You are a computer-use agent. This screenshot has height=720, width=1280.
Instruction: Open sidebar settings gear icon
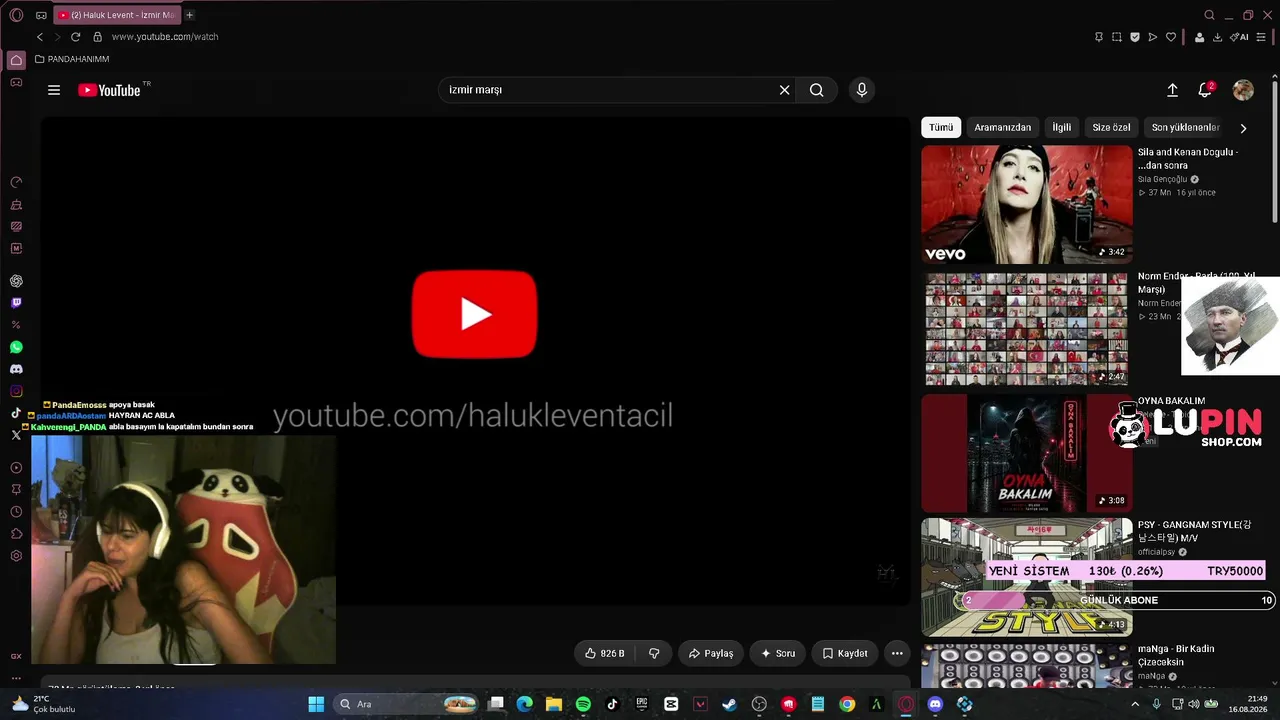pyautogui.click(x=16, y=556)
